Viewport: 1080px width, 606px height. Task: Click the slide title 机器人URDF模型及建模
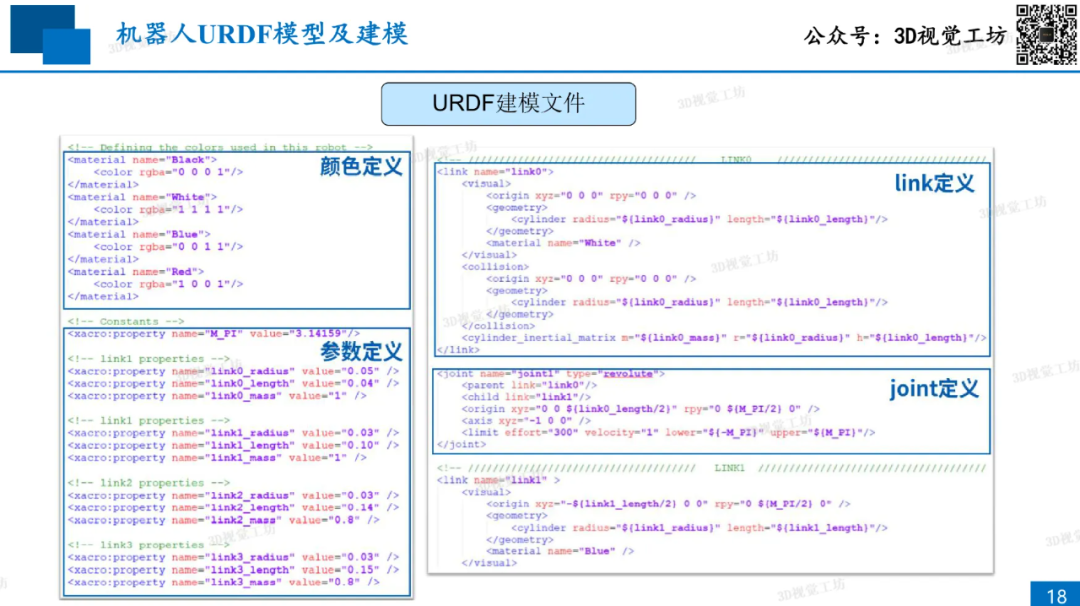coord(262,35)
